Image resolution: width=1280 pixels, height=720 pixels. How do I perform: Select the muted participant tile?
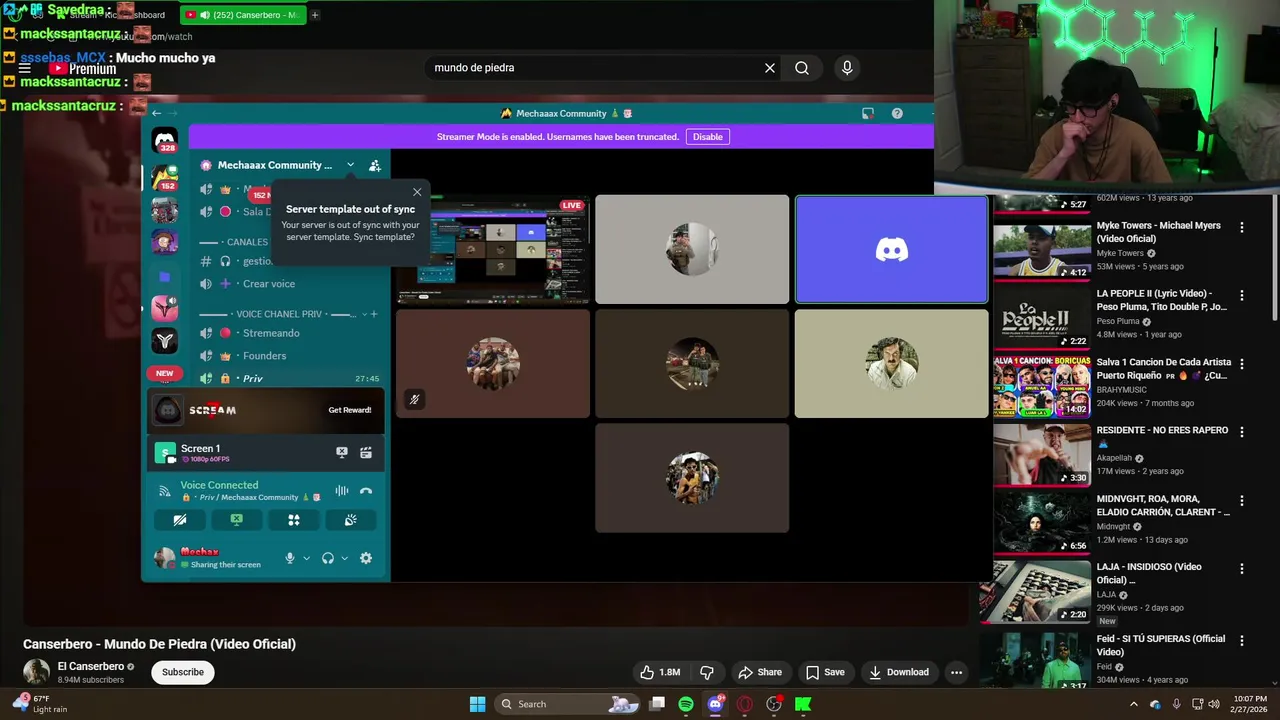(492, 363)
